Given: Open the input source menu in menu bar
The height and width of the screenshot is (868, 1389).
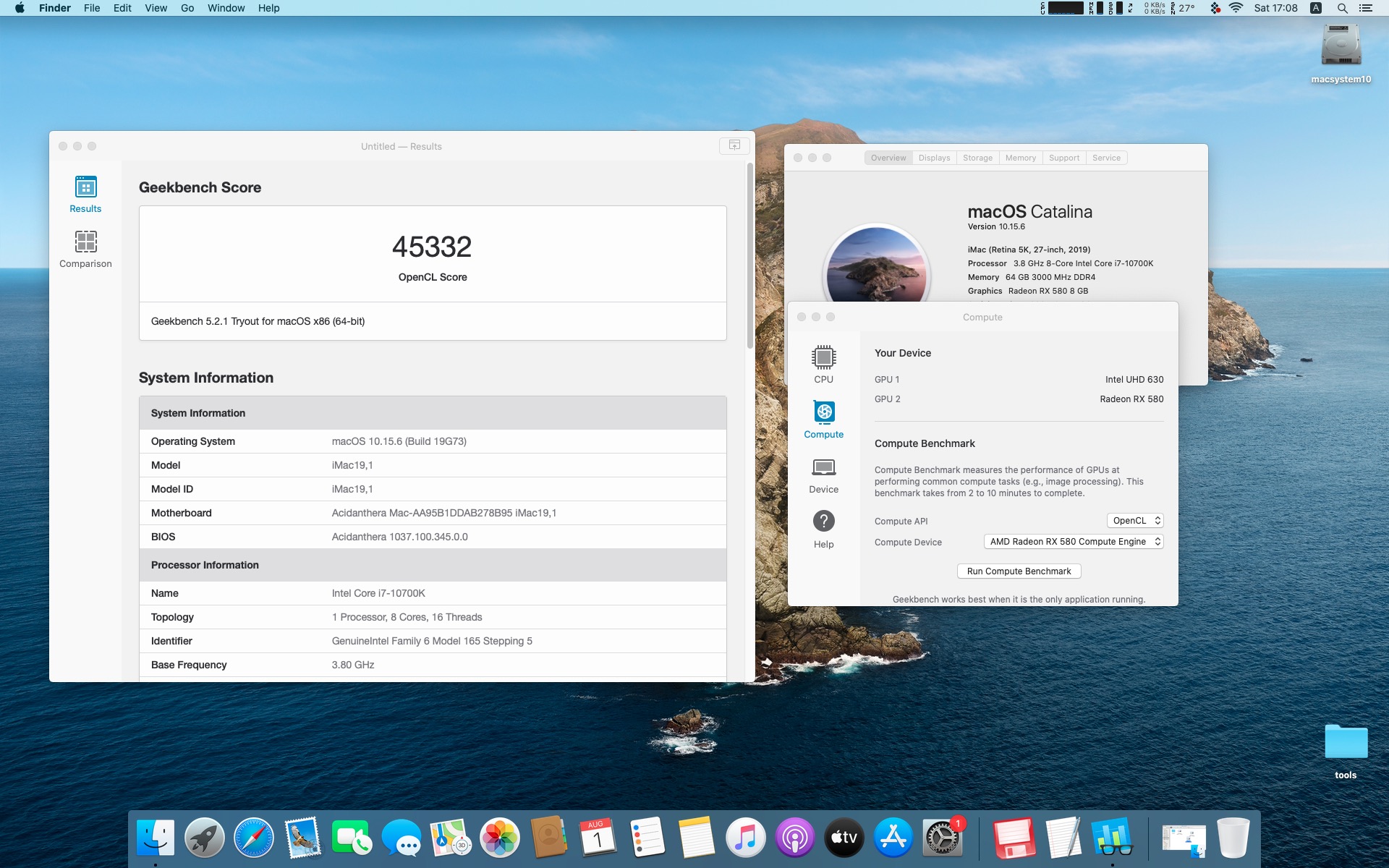Looking at the screenshot, I should coord(1316,8).
